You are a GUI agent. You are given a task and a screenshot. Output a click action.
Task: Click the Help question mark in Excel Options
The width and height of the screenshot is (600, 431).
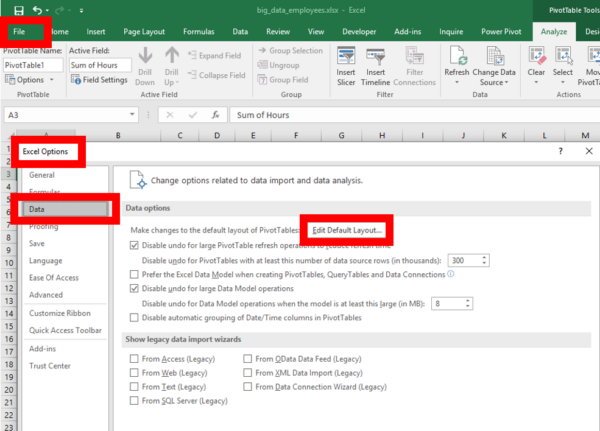coord(561,151)
